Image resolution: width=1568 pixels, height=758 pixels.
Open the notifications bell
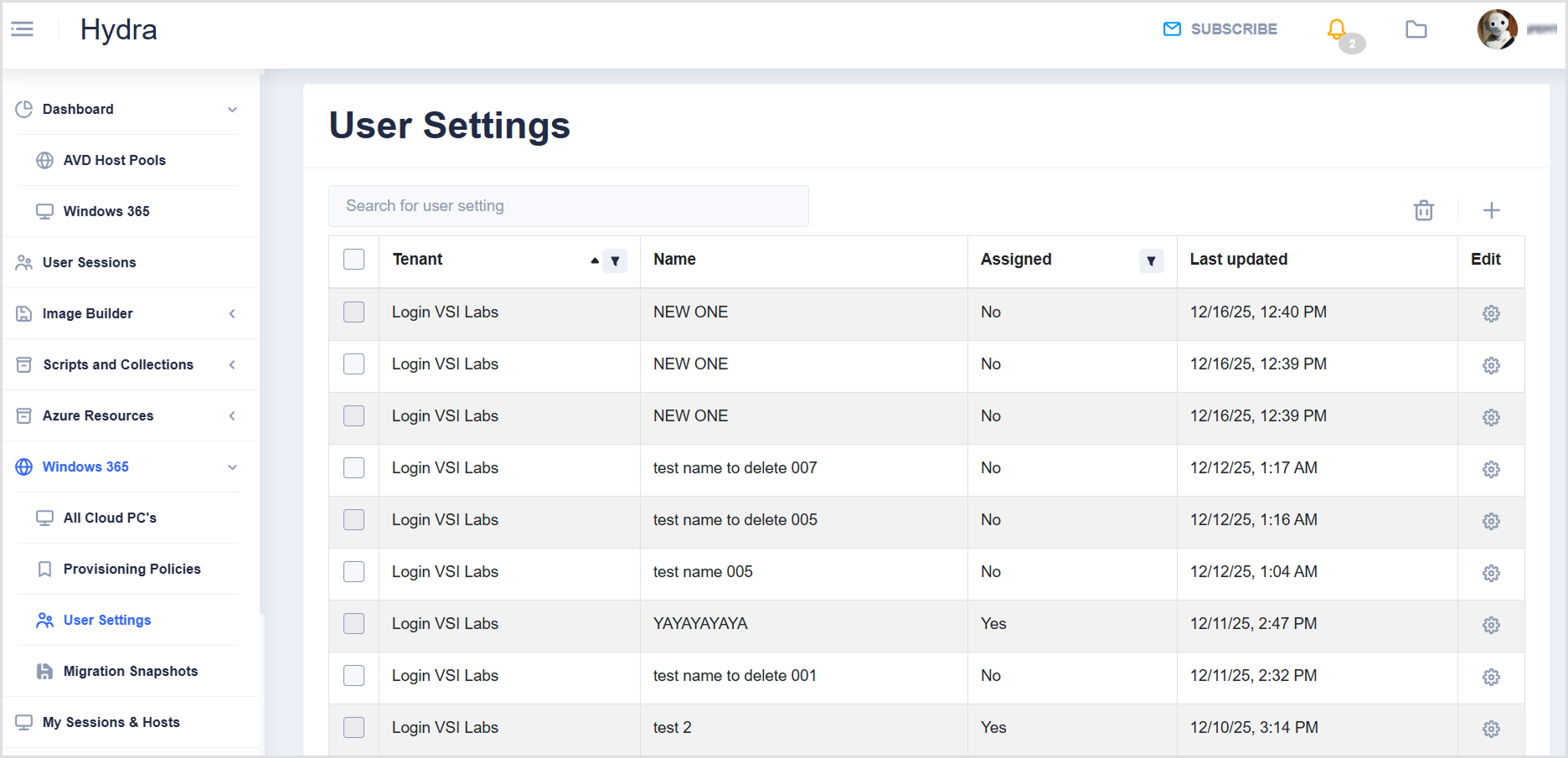pos(1337,30)
